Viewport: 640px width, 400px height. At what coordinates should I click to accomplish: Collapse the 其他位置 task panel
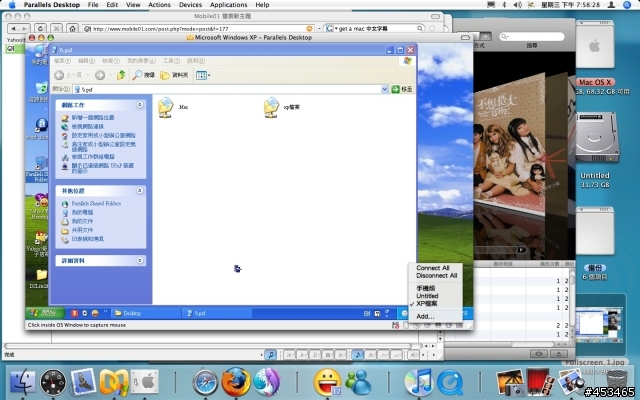click(140, 191)
